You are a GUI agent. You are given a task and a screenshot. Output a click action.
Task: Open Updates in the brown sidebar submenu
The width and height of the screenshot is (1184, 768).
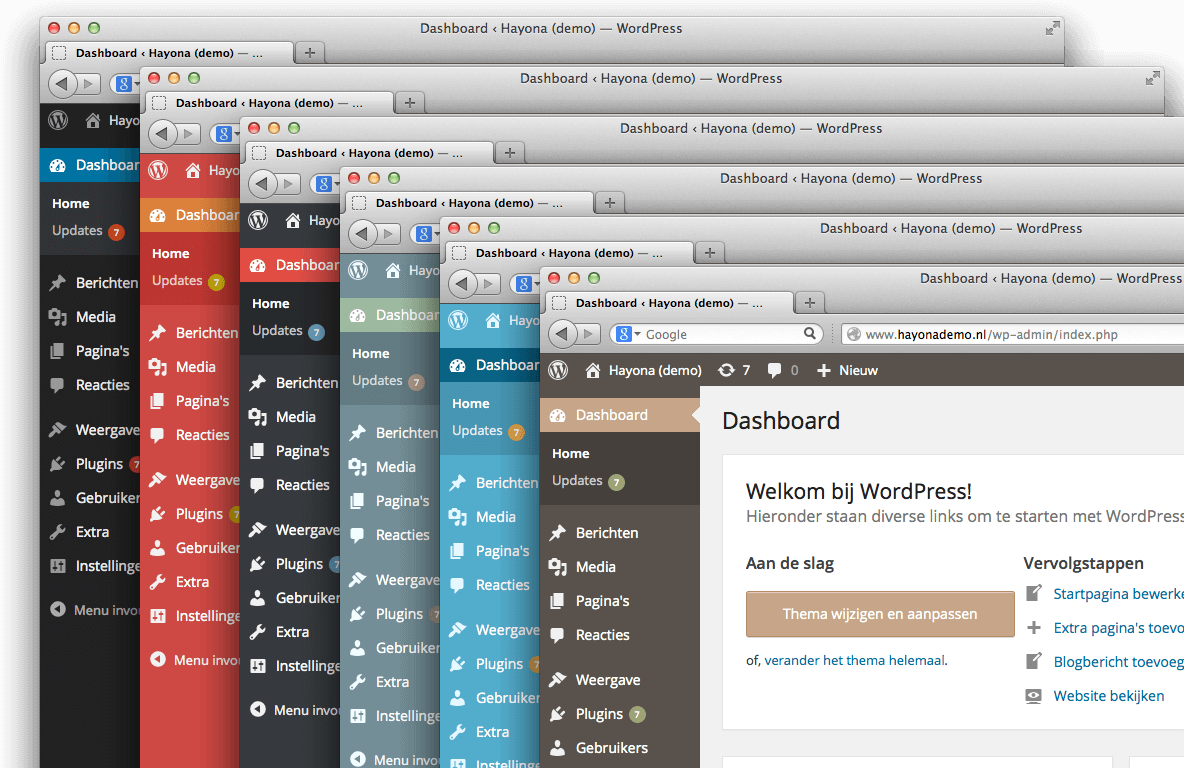(587, 481)
